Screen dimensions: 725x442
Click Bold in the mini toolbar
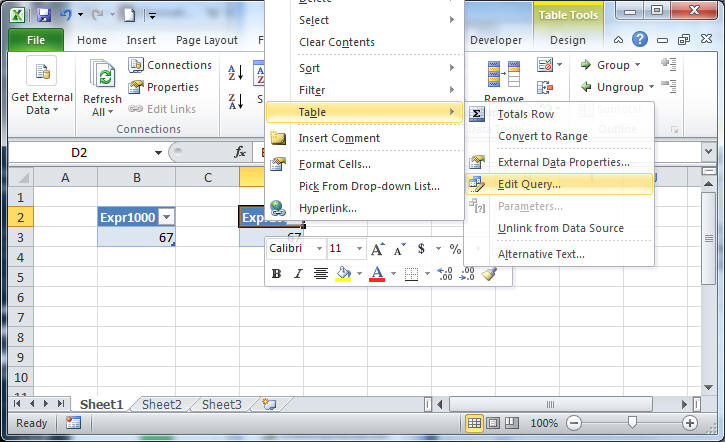276,274
